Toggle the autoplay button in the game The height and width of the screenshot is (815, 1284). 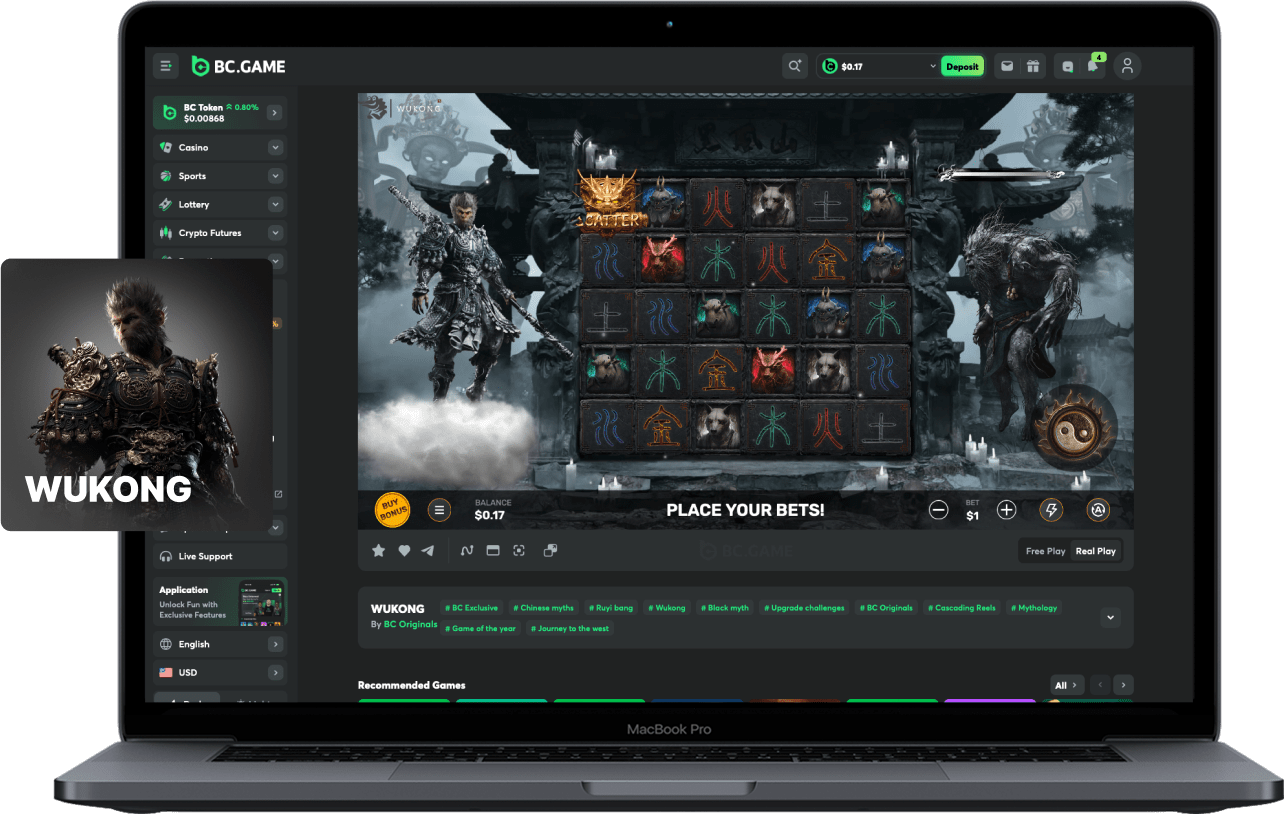point(1098,510)
